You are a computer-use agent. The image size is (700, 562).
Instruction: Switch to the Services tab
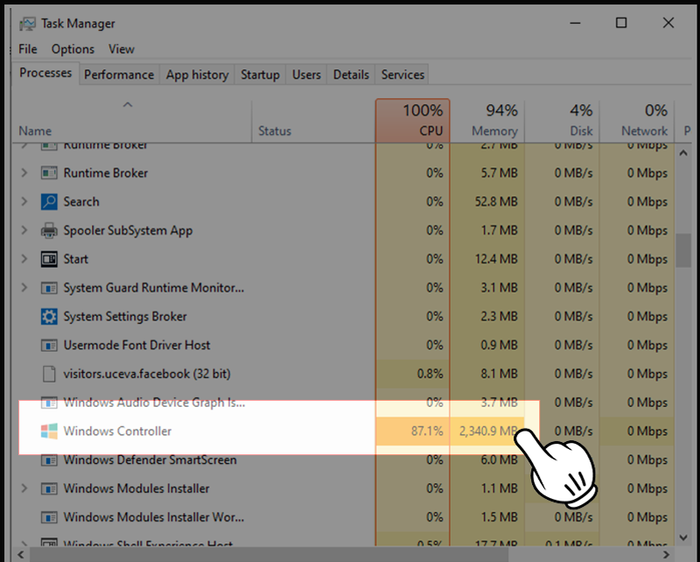pyautogui.click(x=403, y=75)
